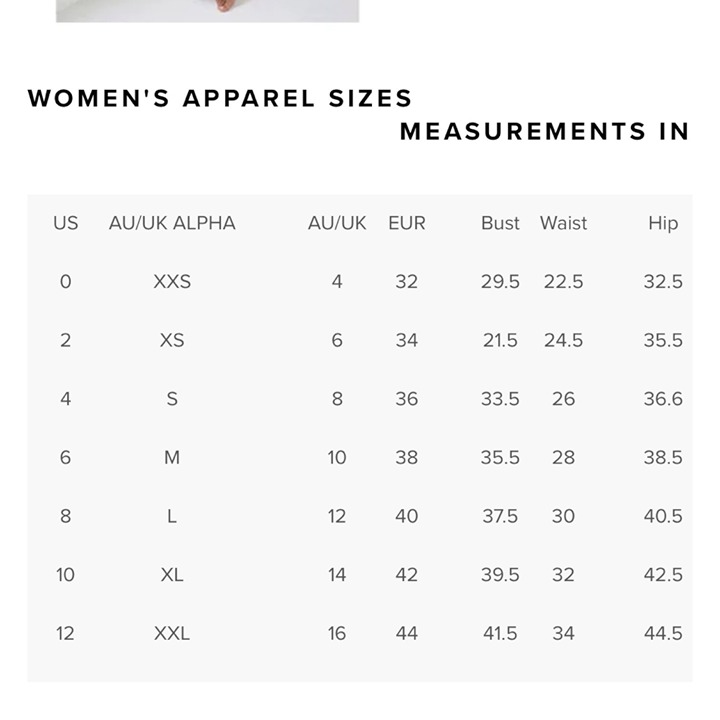Click the Measurements In heading text
The width and height of the screenshot is (720, 720).
[545, 131]
